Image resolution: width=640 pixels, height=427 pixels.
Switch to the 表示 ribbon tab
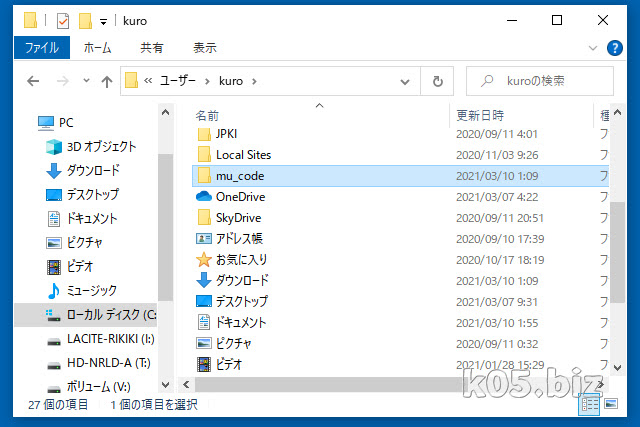click(x=204, y=48)
